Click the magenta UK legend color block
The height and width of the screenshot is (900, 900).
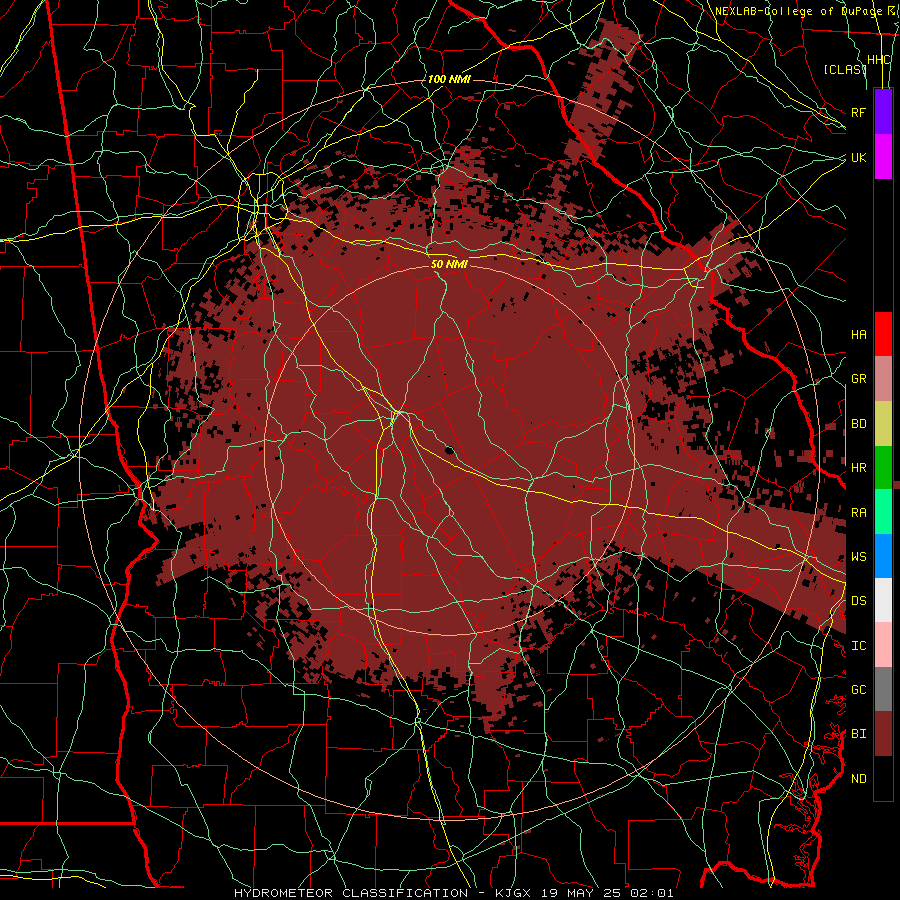(x=883, y=157)
